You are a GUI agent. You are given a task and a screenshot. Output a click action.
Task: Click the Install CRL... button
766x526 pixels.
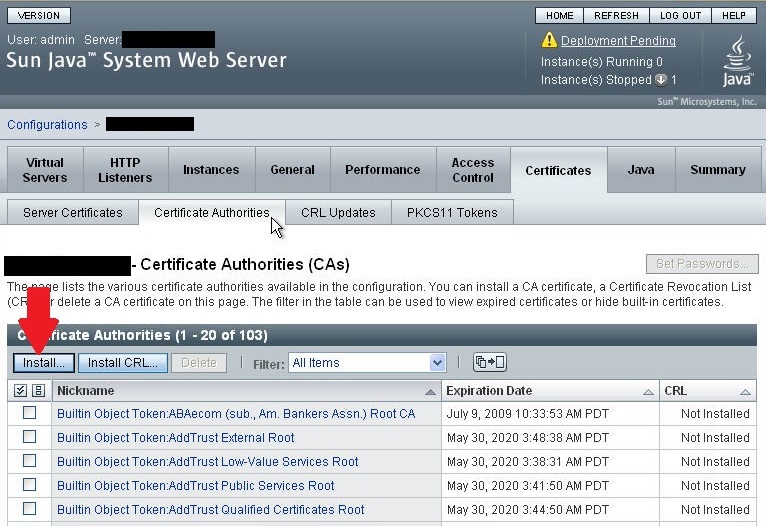pyautogui.click(x=123, y=363)
